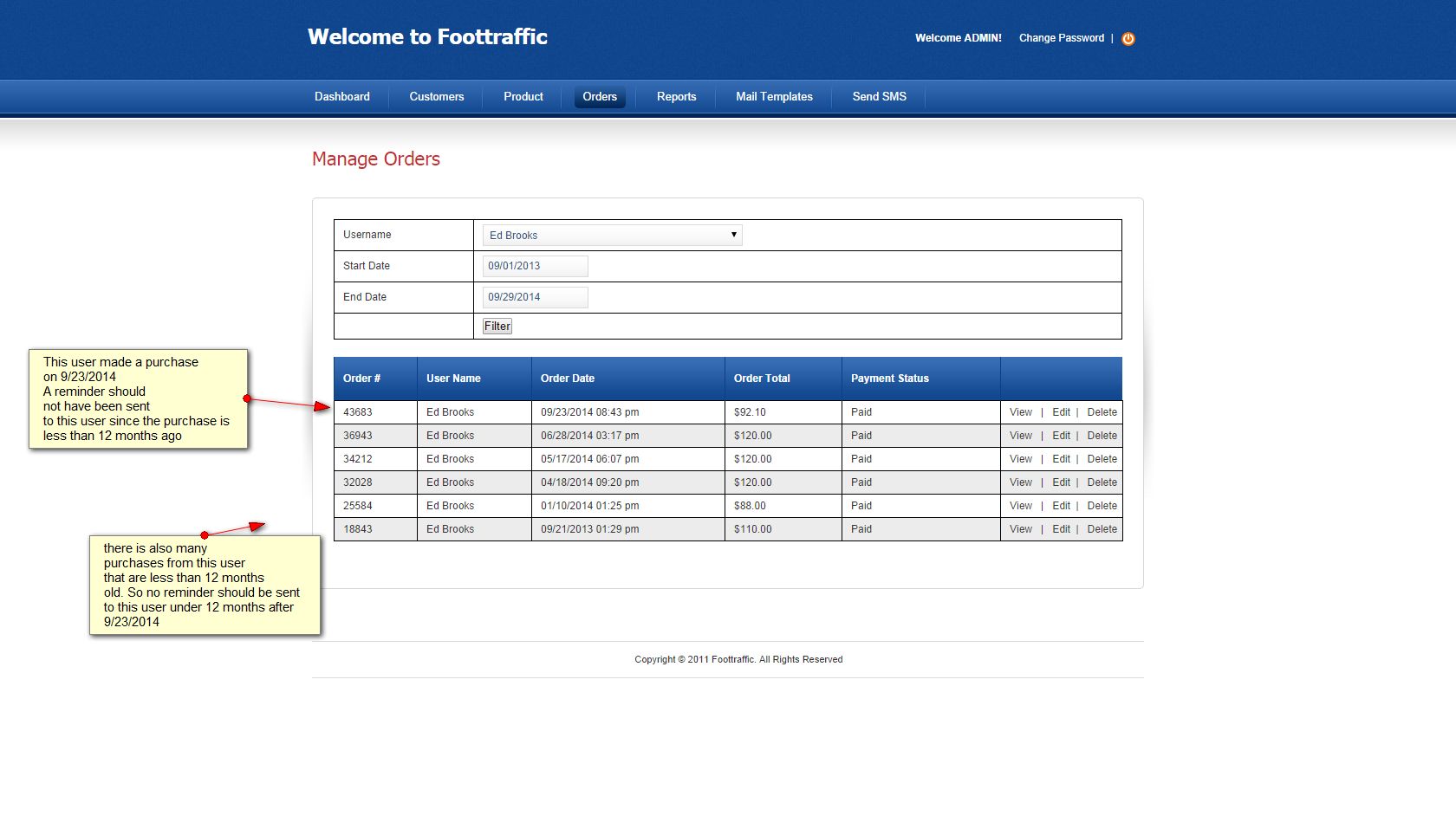The image size is (1456, 822).
Task: View order 43683
Action: [x=1020, y=412]
